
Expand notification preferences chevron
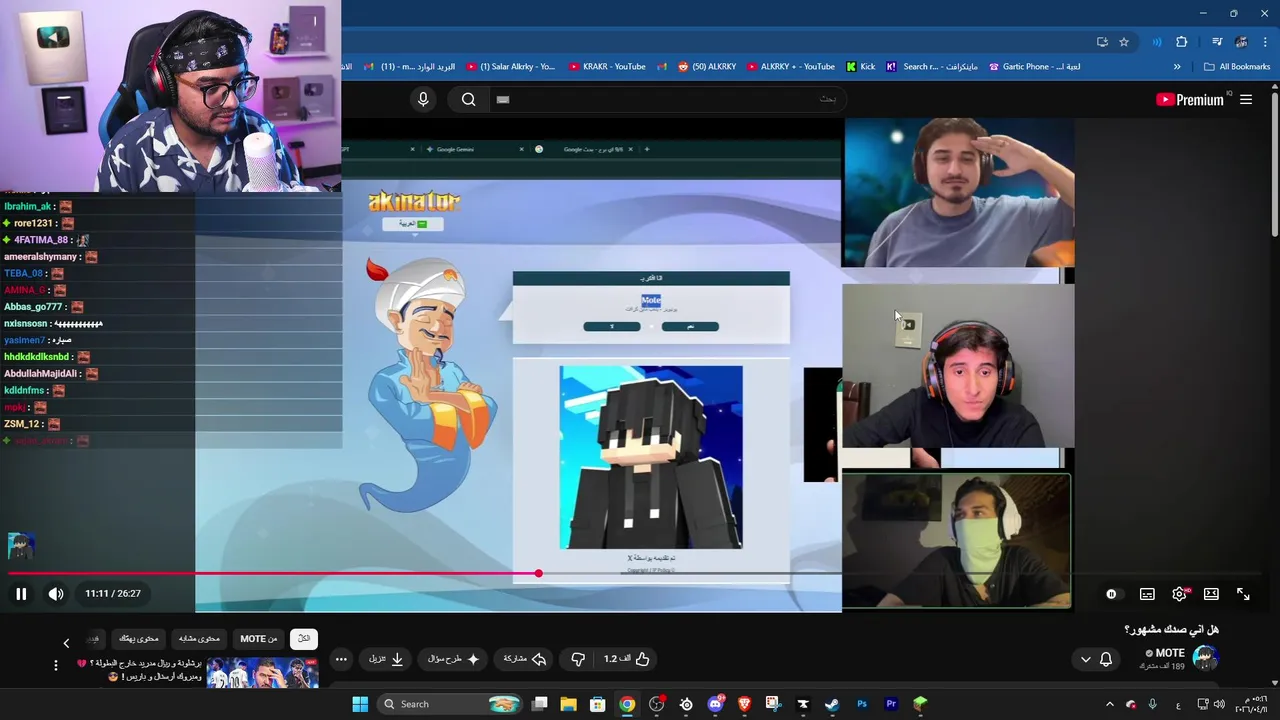pos(1086,659)
